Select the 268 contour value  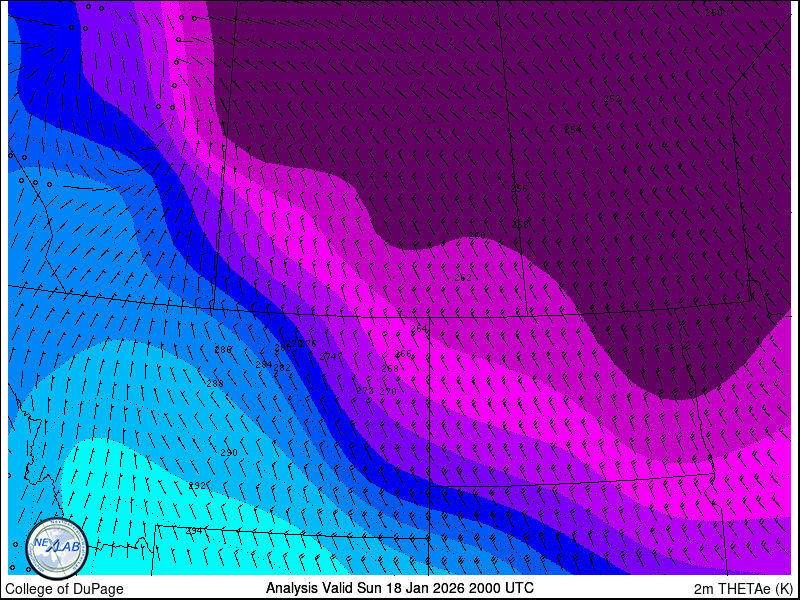tap(390, 368)
